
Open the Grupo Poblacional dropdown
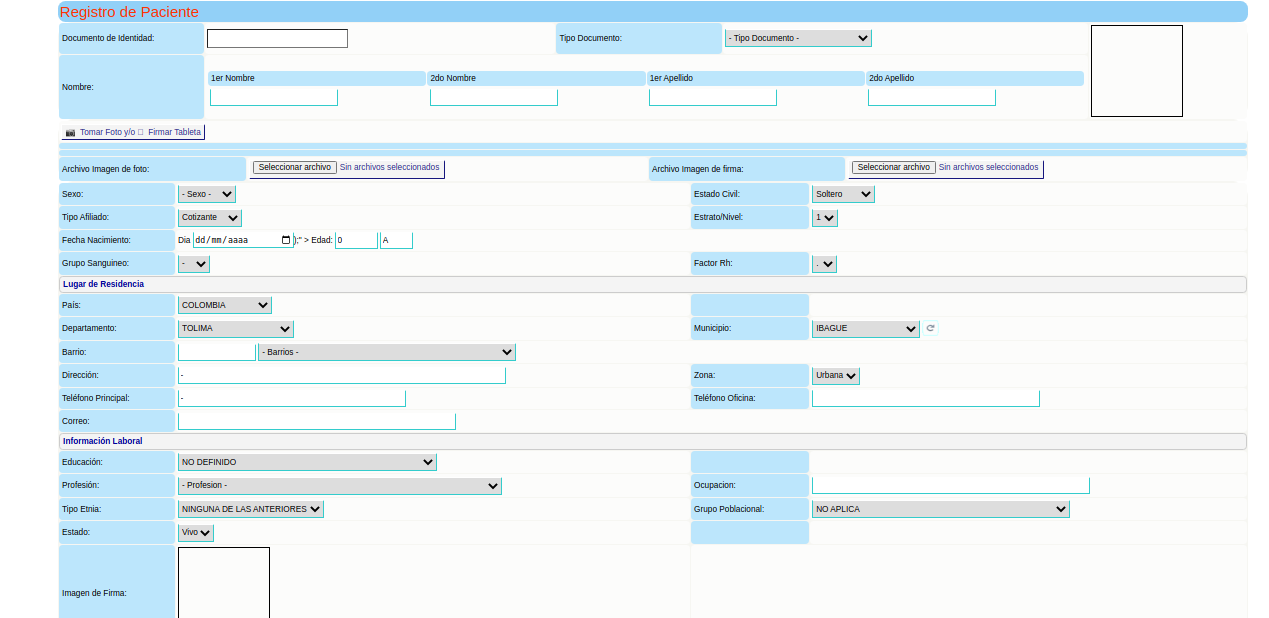940,509
